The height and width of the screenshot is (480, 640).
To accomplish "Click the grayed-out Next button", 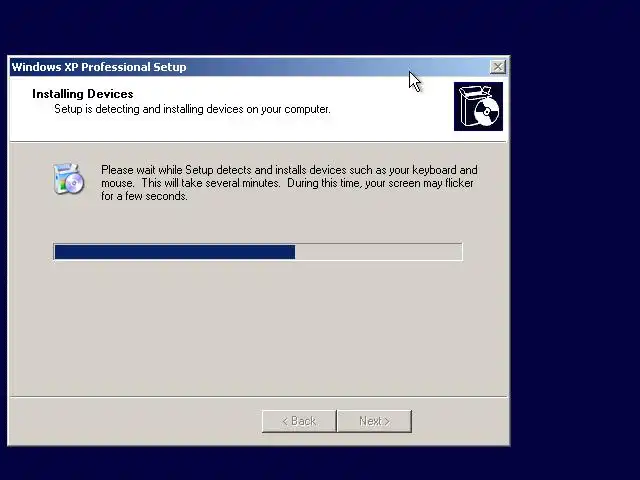I will pyautogui.click(x=374, y=421).
